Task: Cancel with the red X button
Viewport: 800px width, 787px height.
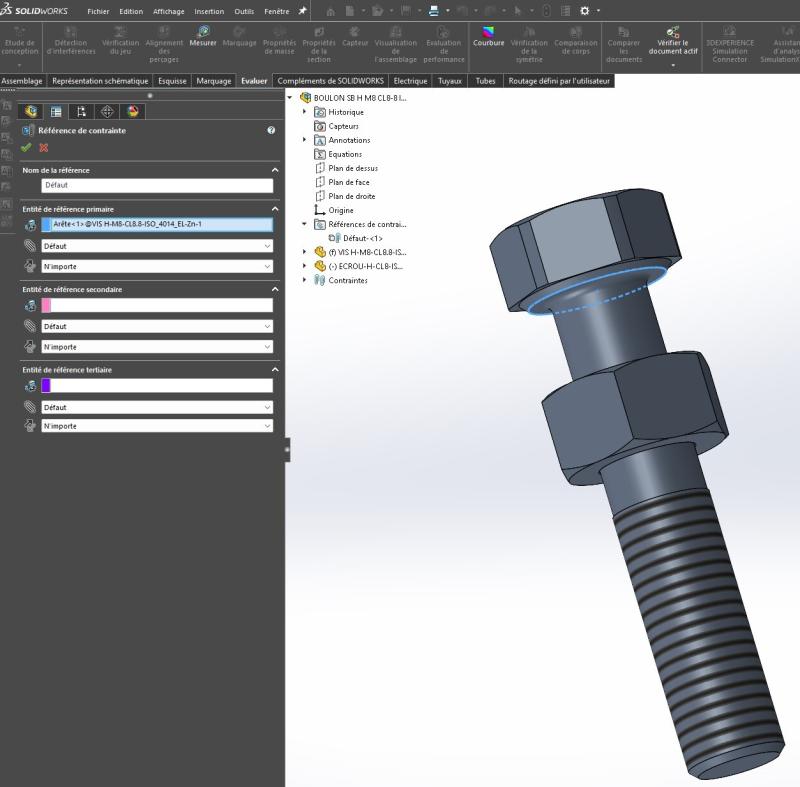Action: [43, 147]
